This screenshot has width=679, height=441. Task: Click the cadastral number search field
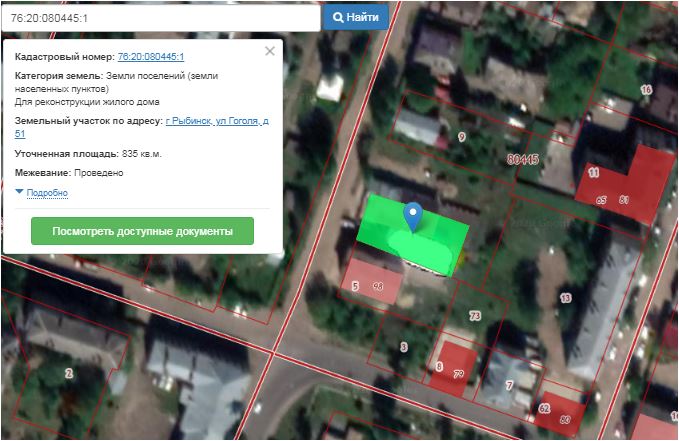click(160, 18)
